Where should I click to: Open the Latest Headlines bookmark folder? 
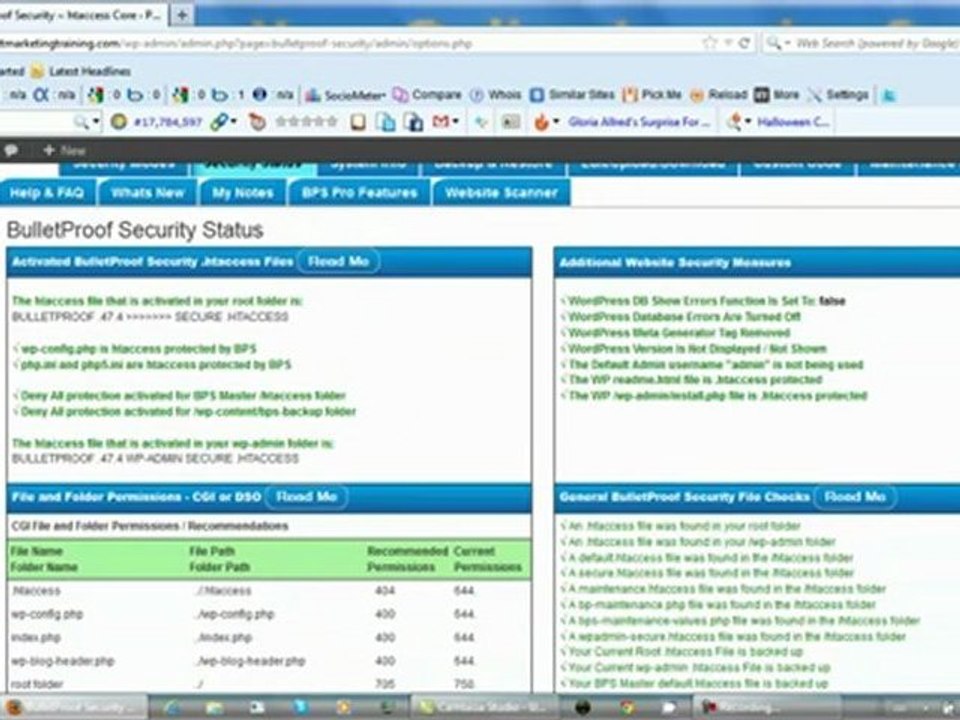pyautogui.click(x=81, y=71)
